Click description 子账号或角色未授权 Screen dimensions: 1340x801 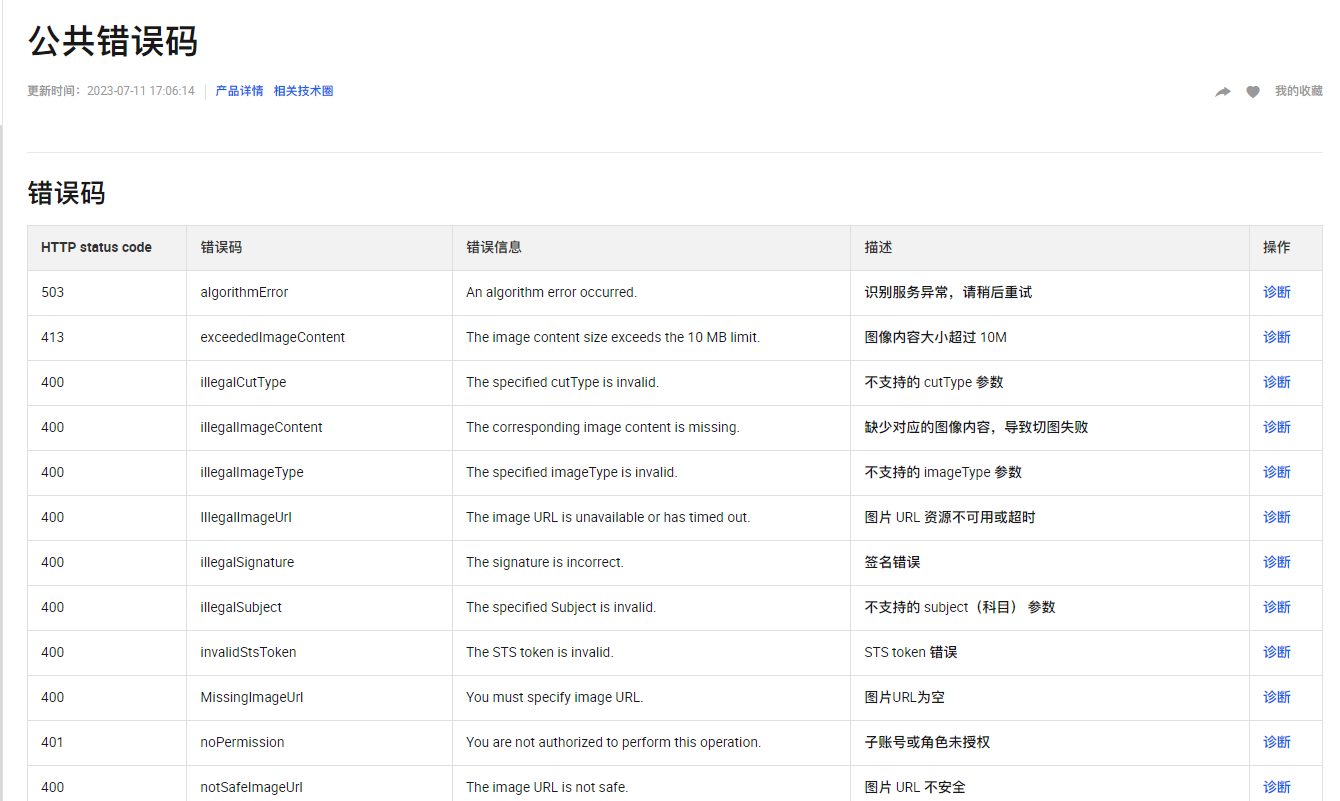point(927,742)
